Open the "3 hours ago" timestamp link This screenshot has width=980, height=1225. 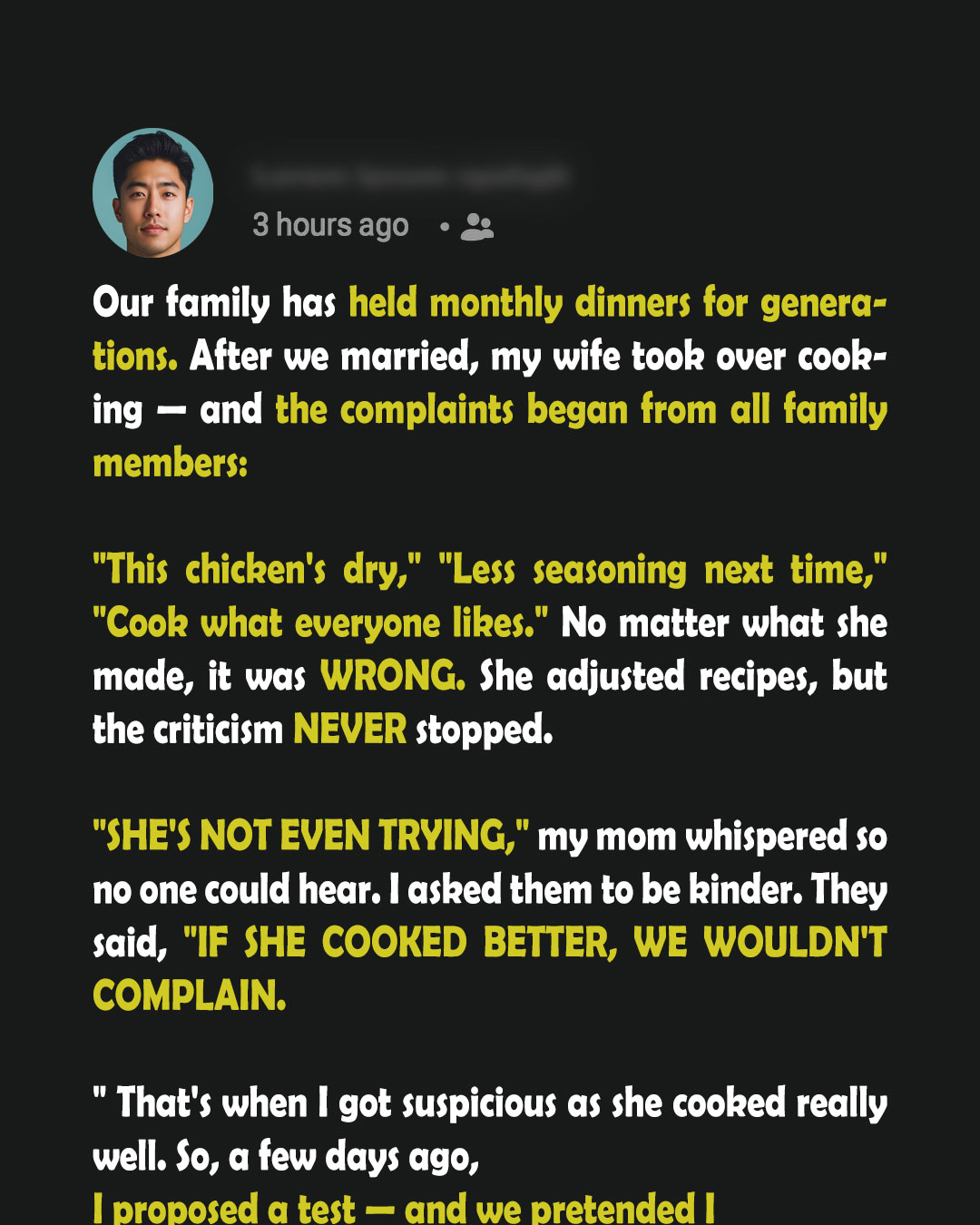click(330, 225)
